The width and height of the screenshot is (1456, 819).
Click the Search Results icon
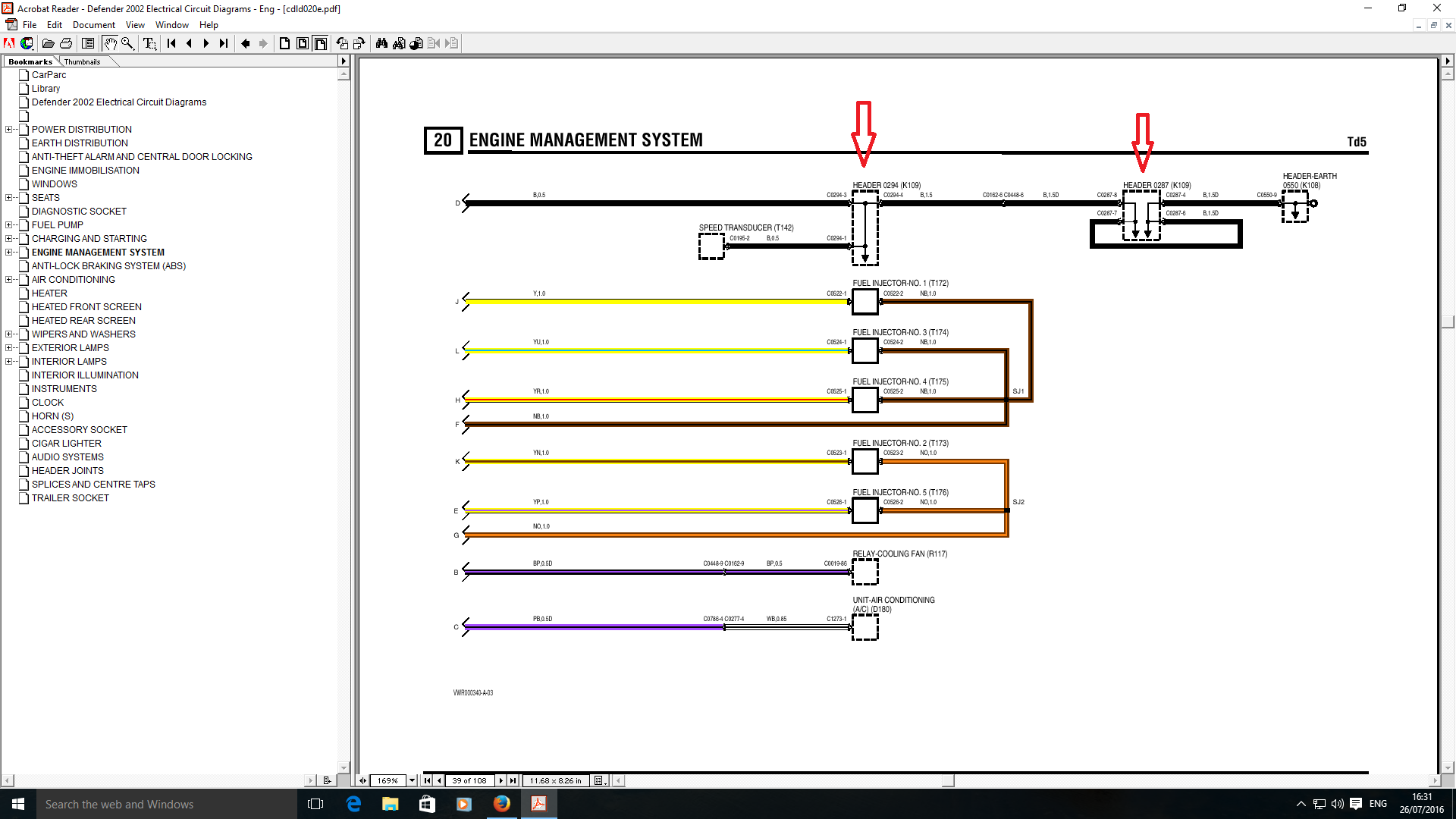click(416, 43)
